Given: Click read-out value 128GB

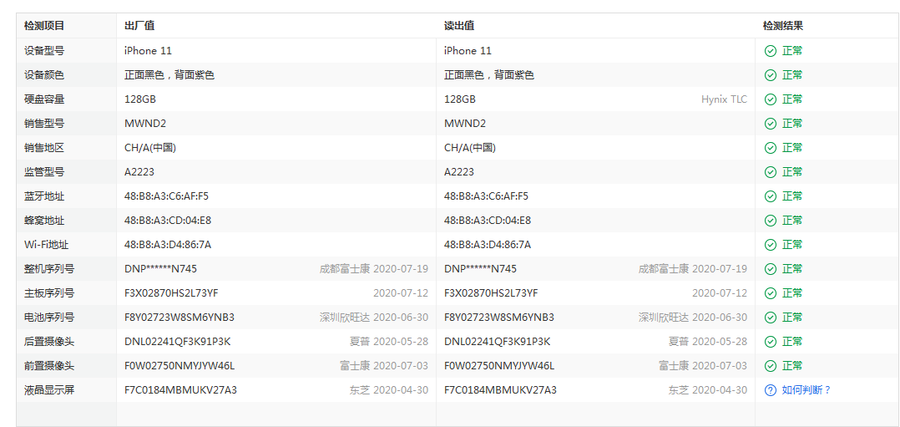Looking at the screenshot, I should coord(460,99).
